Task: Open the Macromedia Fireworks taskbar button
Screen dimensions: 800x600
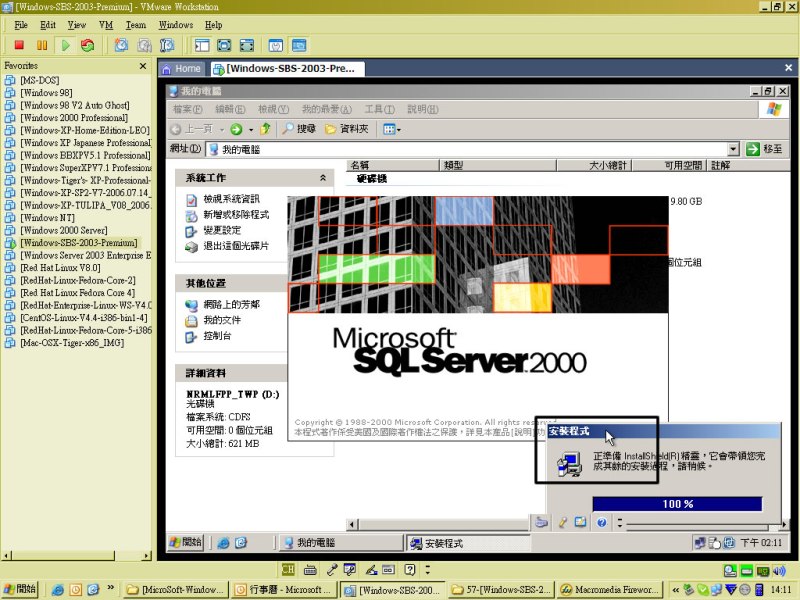Action: pyautogui.click(x=610, y=590)
